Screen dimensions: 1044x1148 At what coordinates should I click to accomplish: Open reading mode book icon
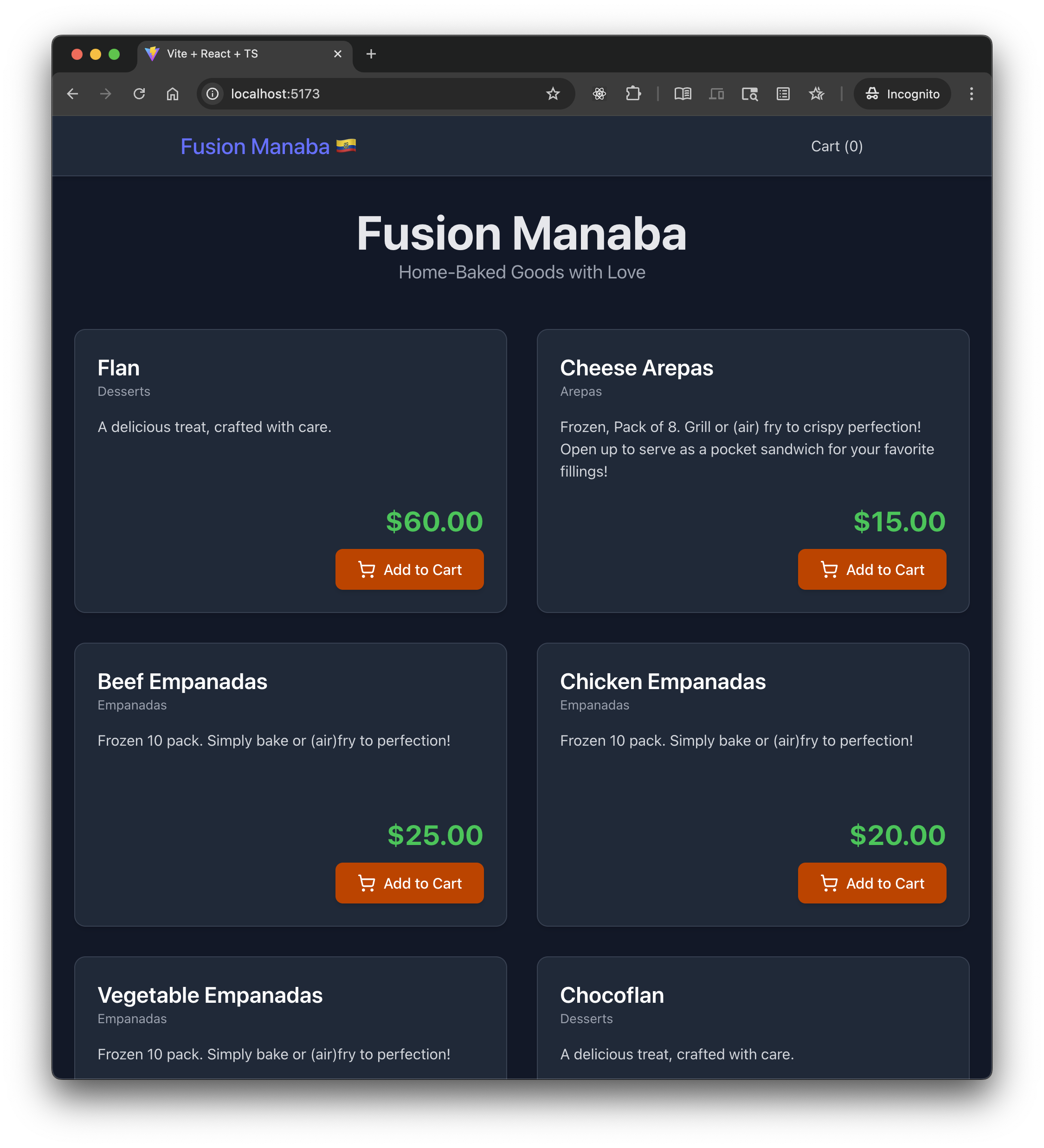pos(683,94)
